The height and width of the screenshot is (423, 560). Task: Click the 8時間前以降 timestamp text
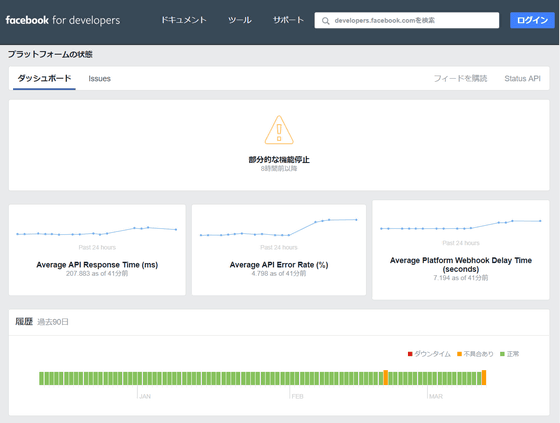tap(279, 169)
